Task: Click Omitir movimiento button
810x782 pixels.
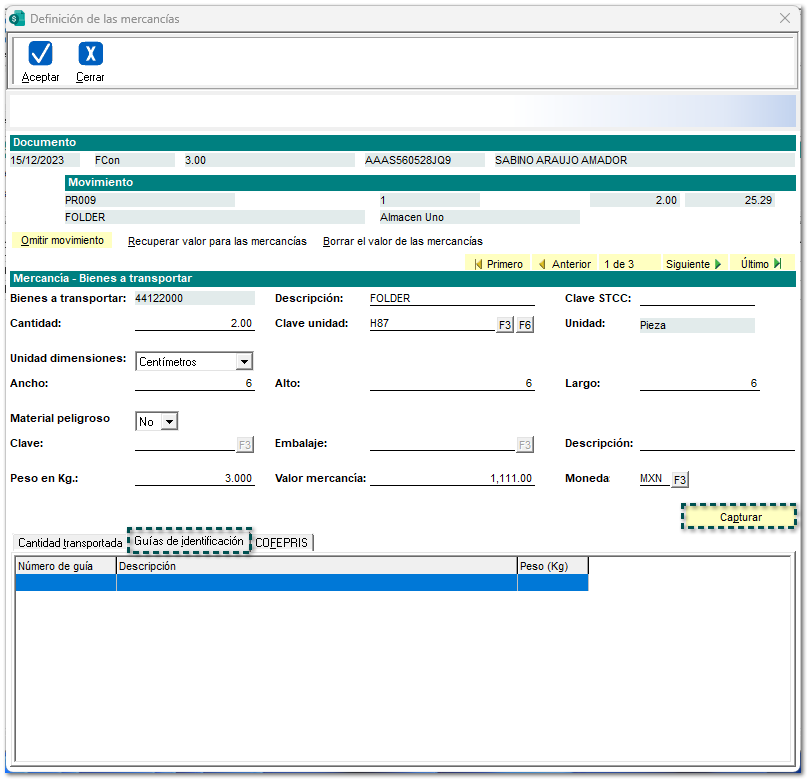Action: [62, 241]
